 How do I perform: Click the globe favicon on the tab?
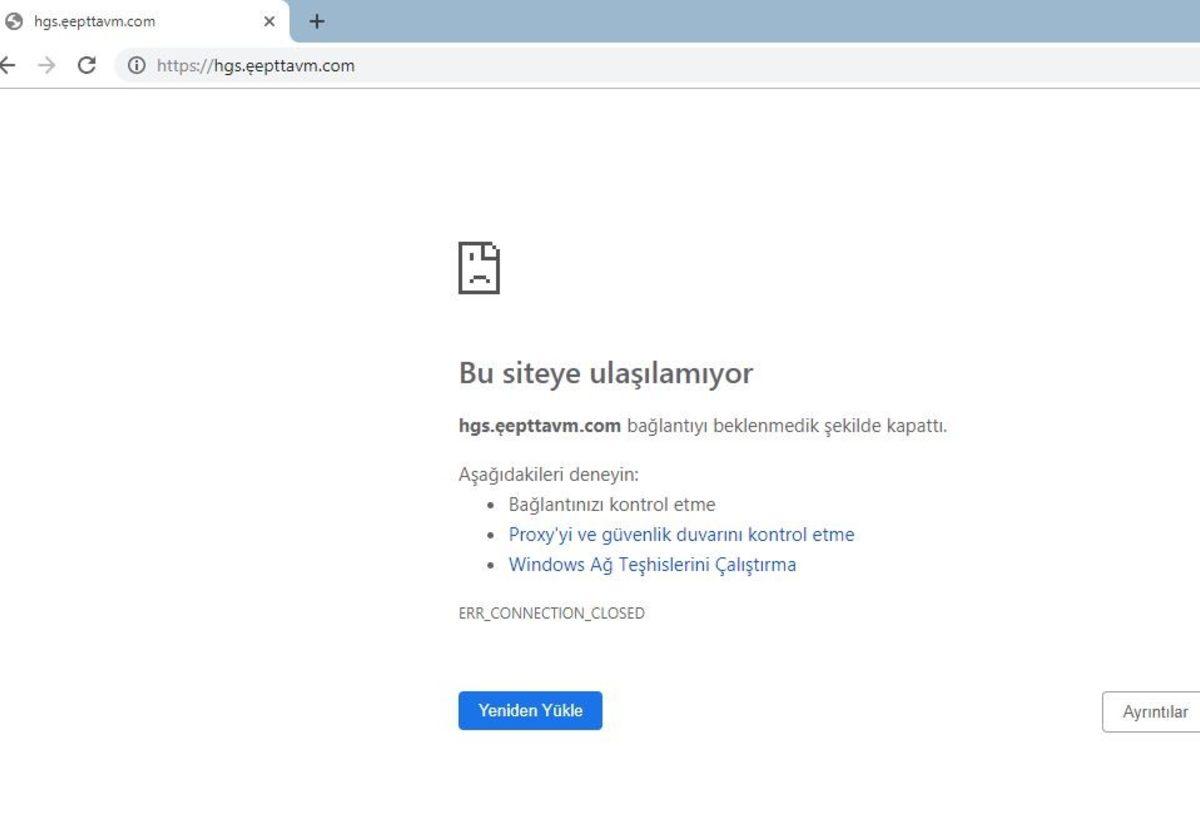click(x=14, y=21)
